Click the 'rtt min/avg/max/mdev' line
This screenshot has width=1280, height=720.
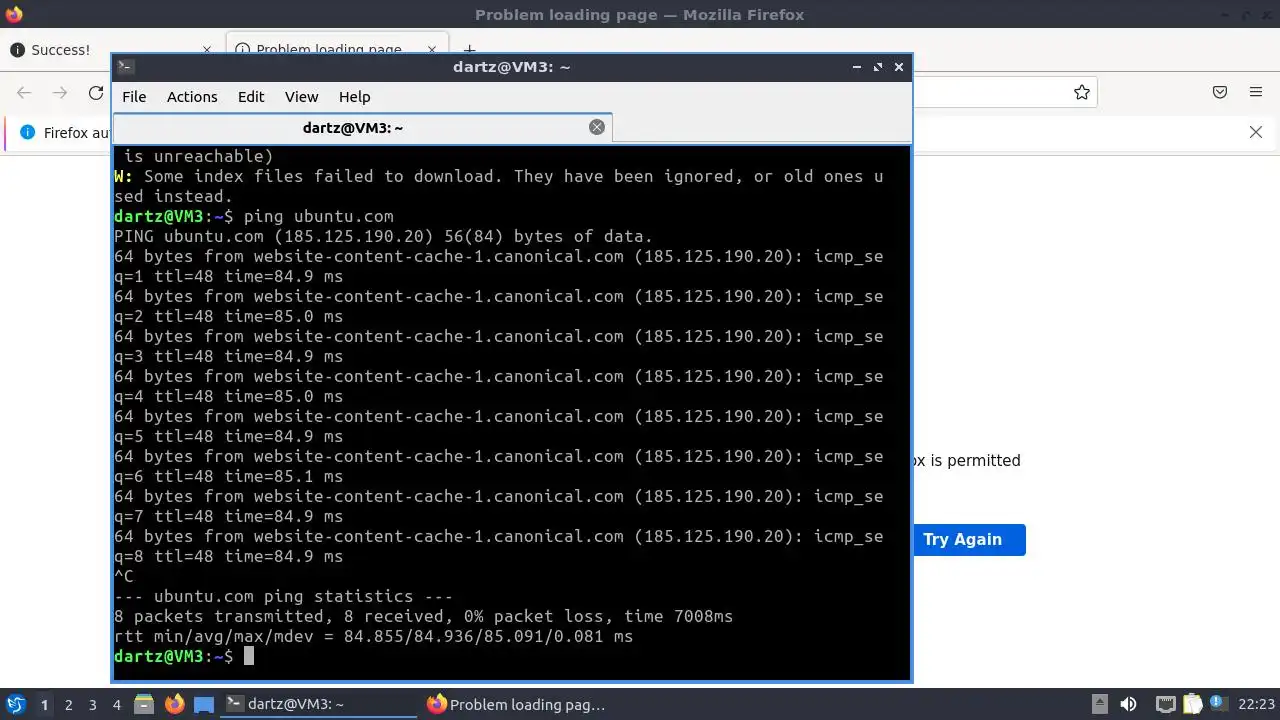coord(374,636)
